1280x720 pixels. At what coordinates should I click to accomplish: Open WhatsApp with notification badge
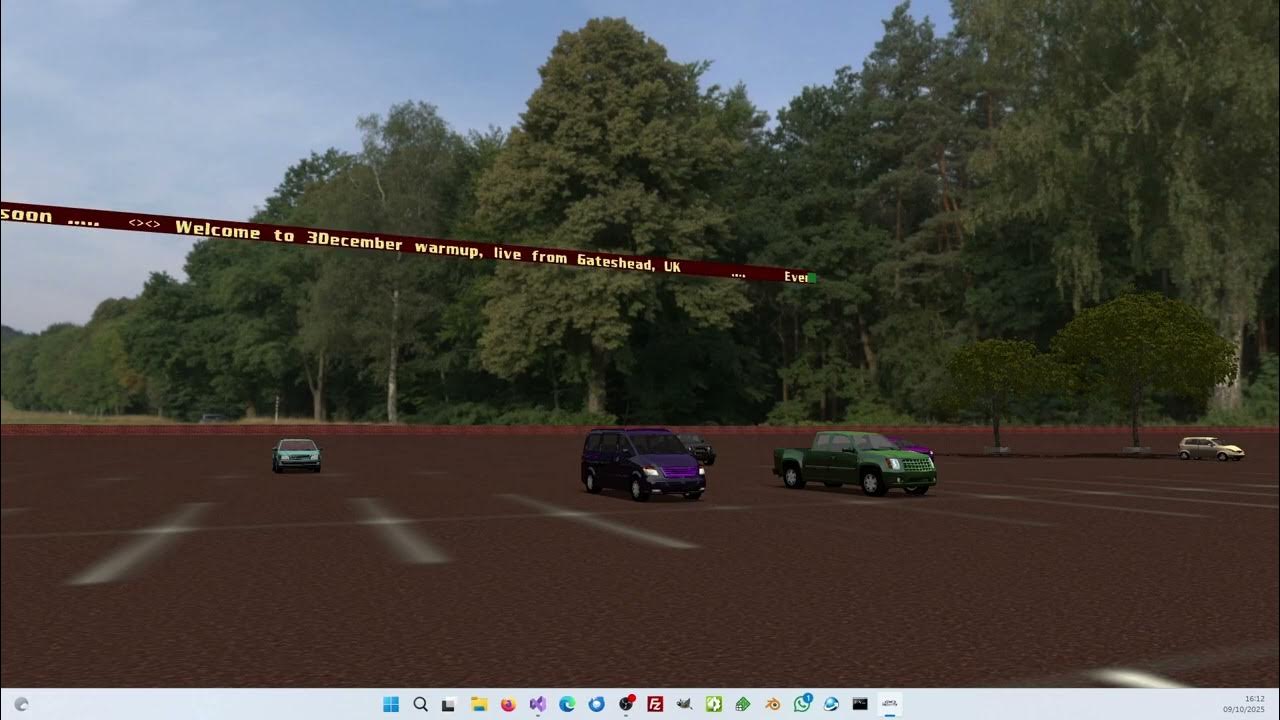pyautogui.click(x=802, y=704)
